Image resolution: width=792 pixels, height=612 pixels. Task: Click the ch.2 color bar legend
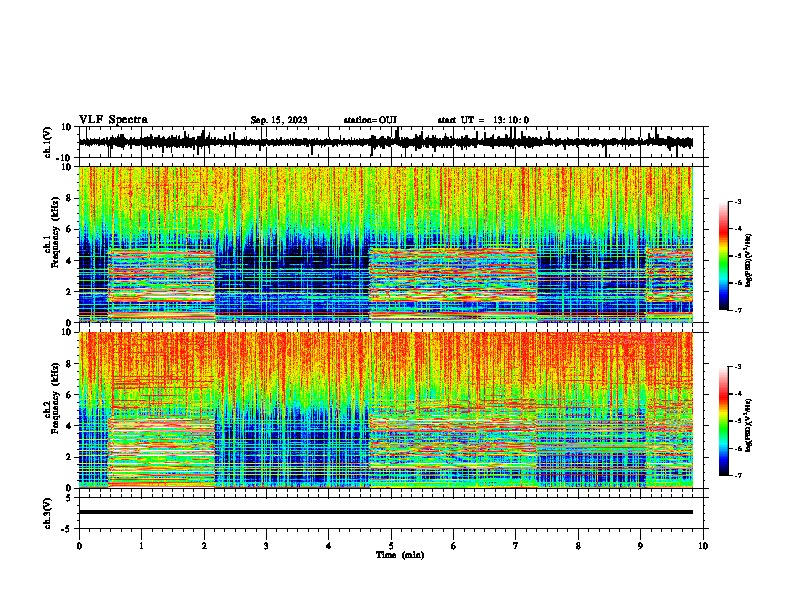724,421
